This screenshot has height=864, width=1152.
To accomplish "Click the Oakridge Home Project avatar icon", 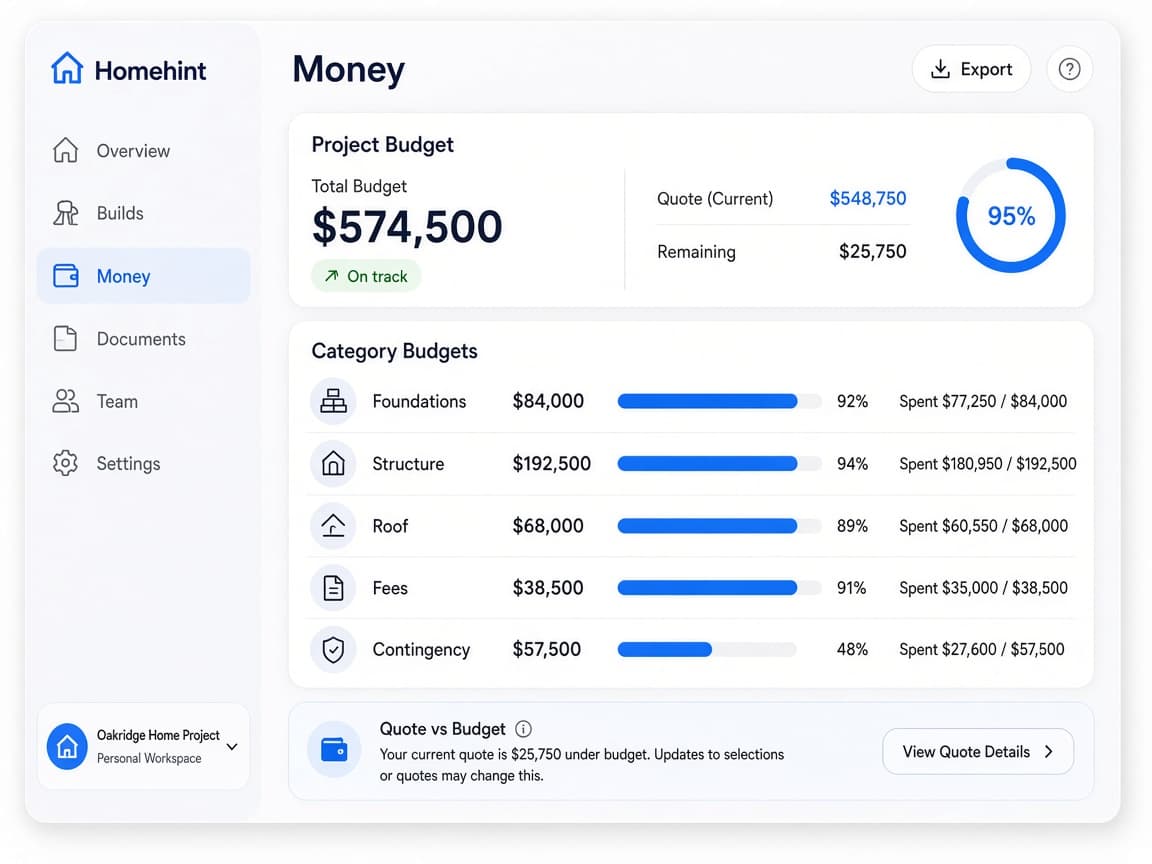I will (x=67, y=746).
